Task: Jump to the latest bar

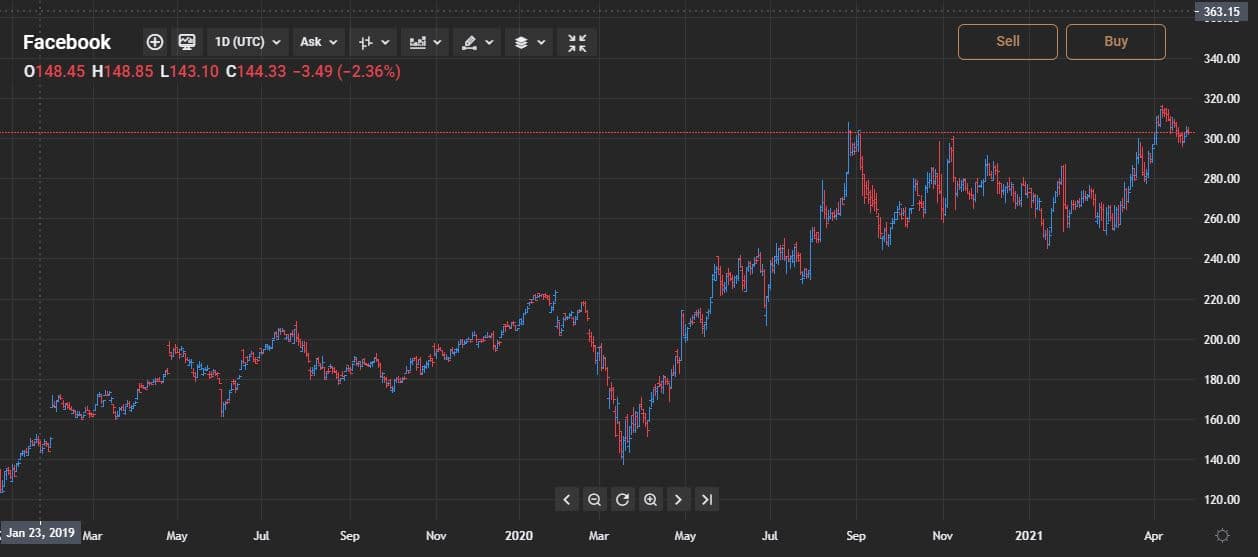Action: [707, 499]
